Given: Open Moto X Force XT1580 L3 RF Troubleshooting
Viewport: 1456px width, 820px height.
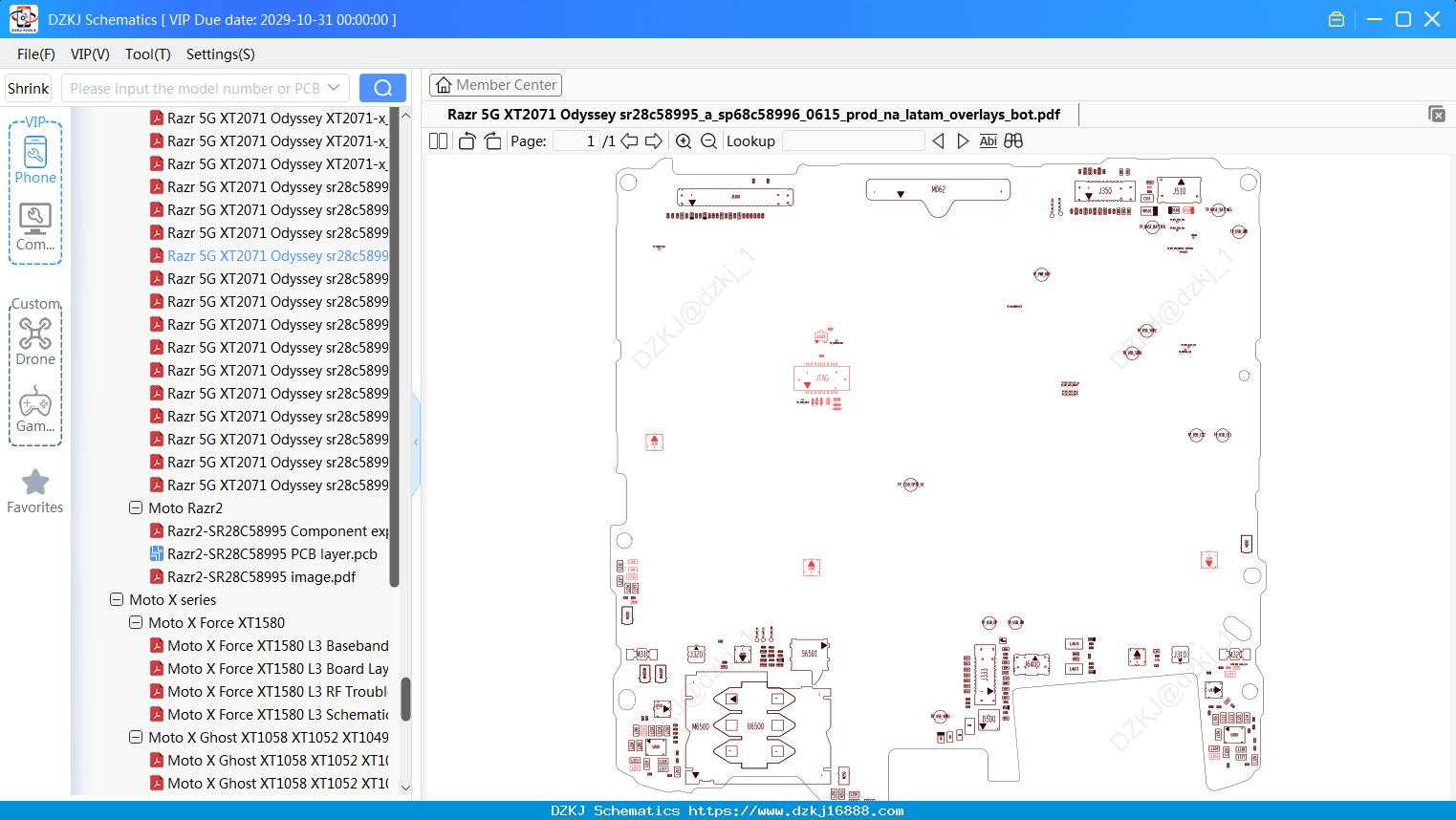Looking at the screenshot, I should (278, 692).
